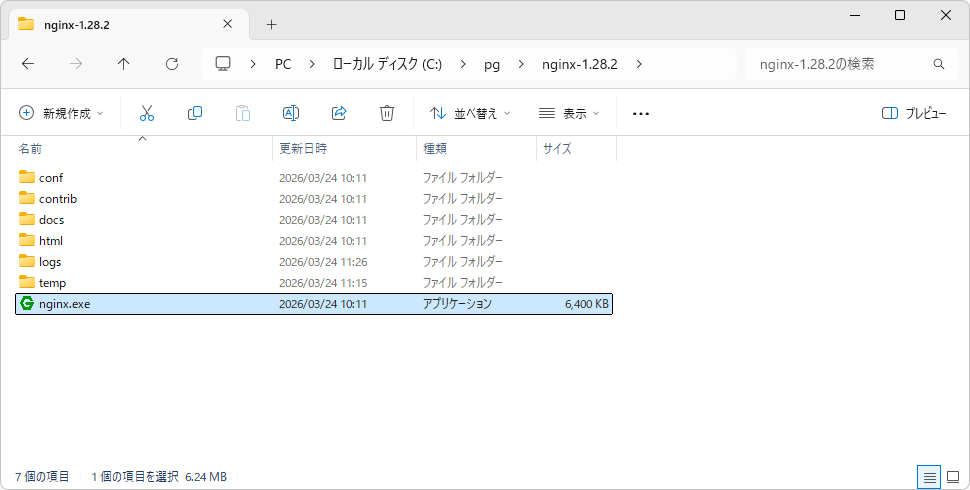
Task: Click the Paste clipboard icon
Action: point(243,113)
